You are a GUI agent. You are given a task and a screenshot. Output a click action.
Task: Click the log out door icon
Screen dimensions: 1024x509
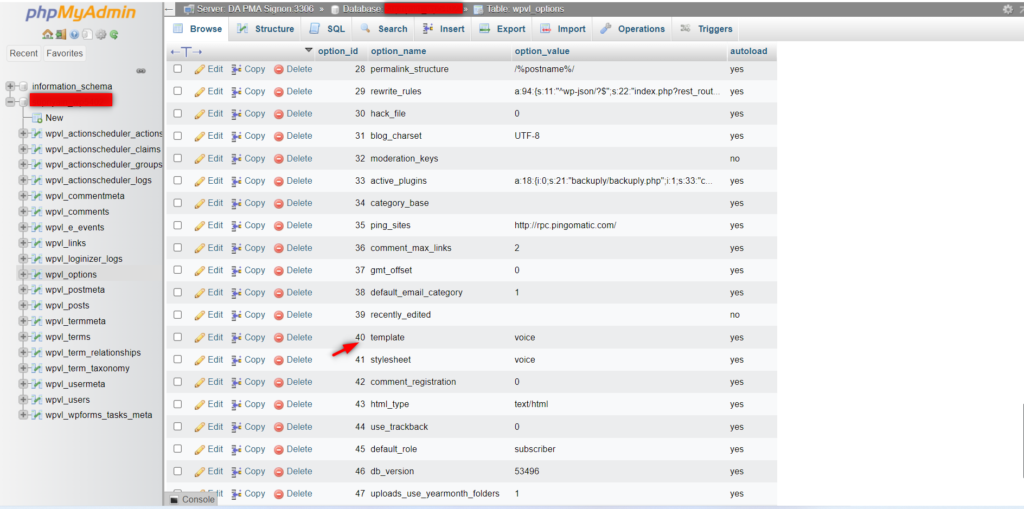[60, 34]
